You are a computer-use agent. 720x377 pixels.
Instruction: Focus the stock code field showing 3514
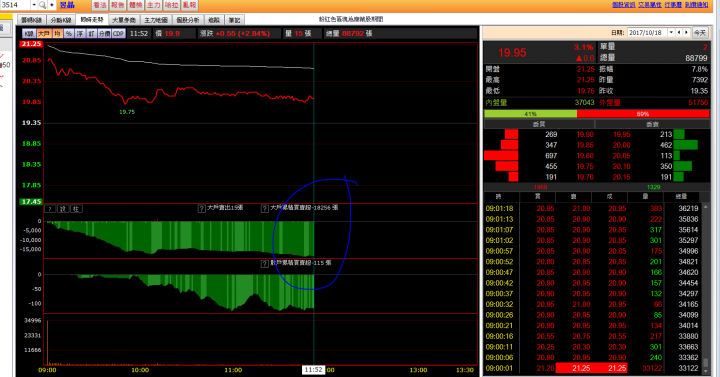pos(16,5)
